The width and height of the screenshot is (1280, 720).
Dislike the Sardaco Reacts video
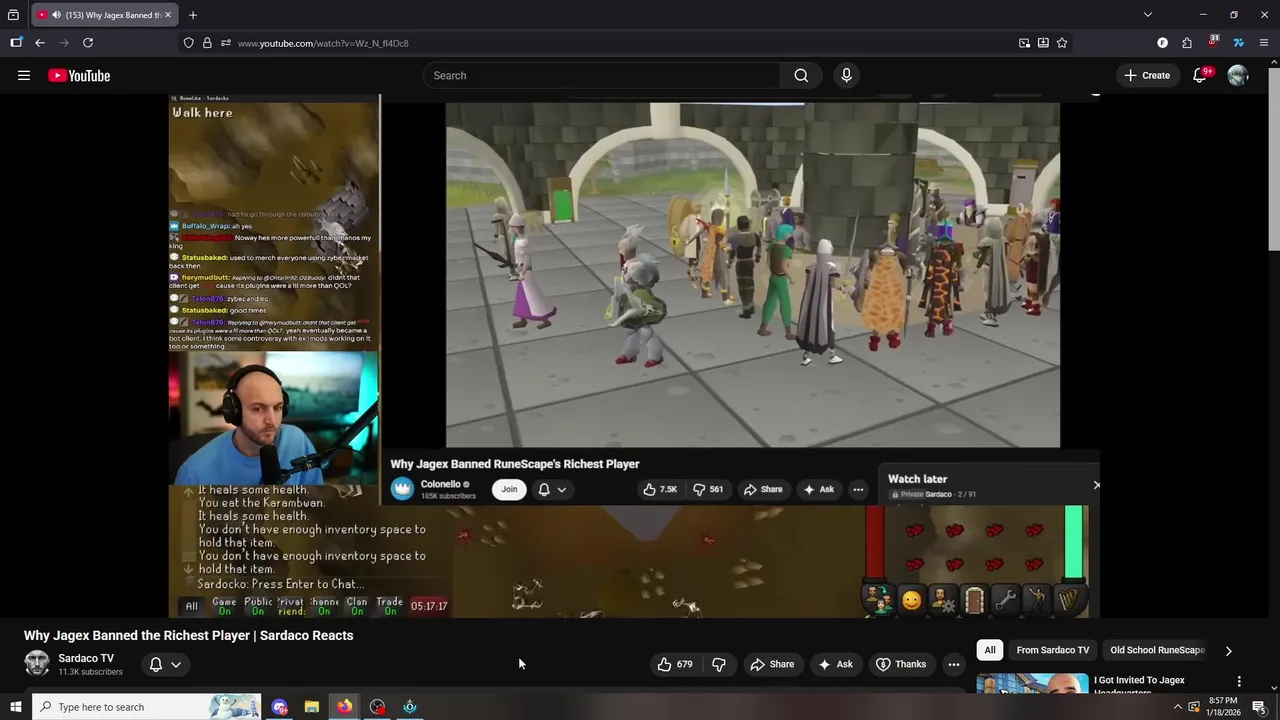718,664
